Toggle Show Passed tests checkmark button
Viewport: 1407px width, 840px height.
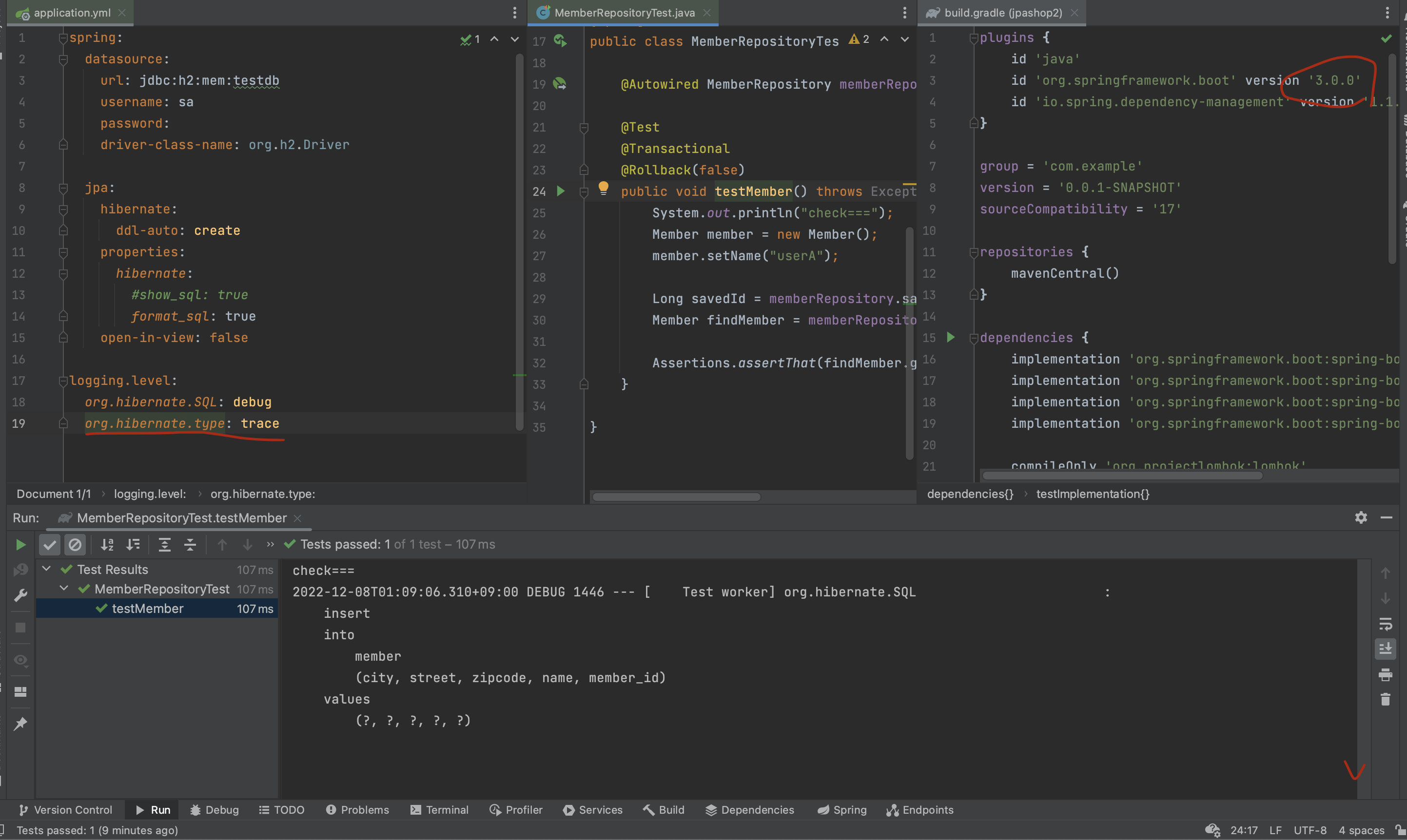(50, 545)
